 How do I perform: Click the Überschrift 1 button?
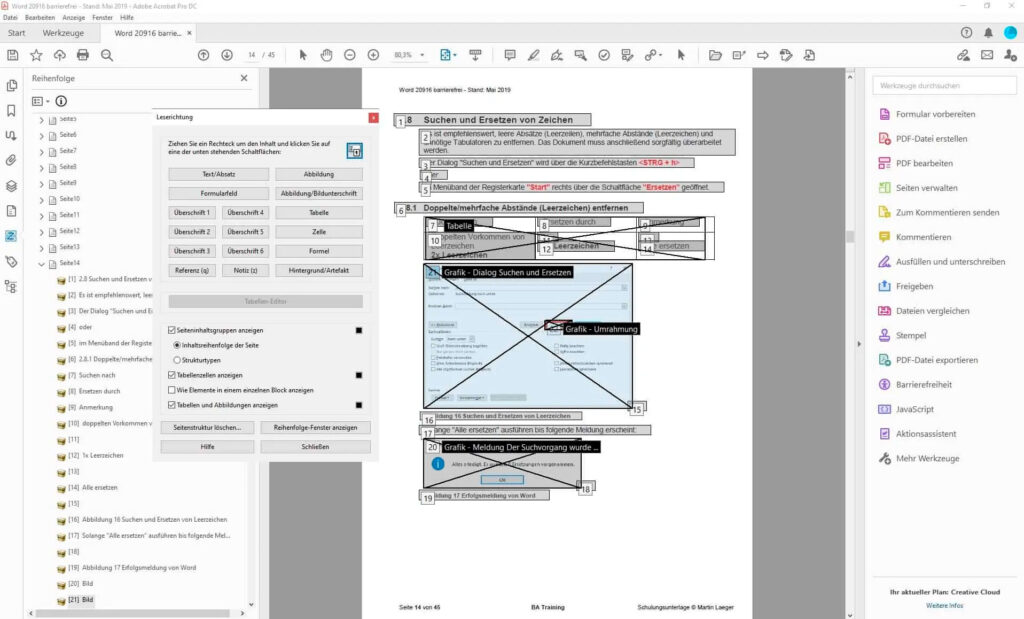click(192, 213)
